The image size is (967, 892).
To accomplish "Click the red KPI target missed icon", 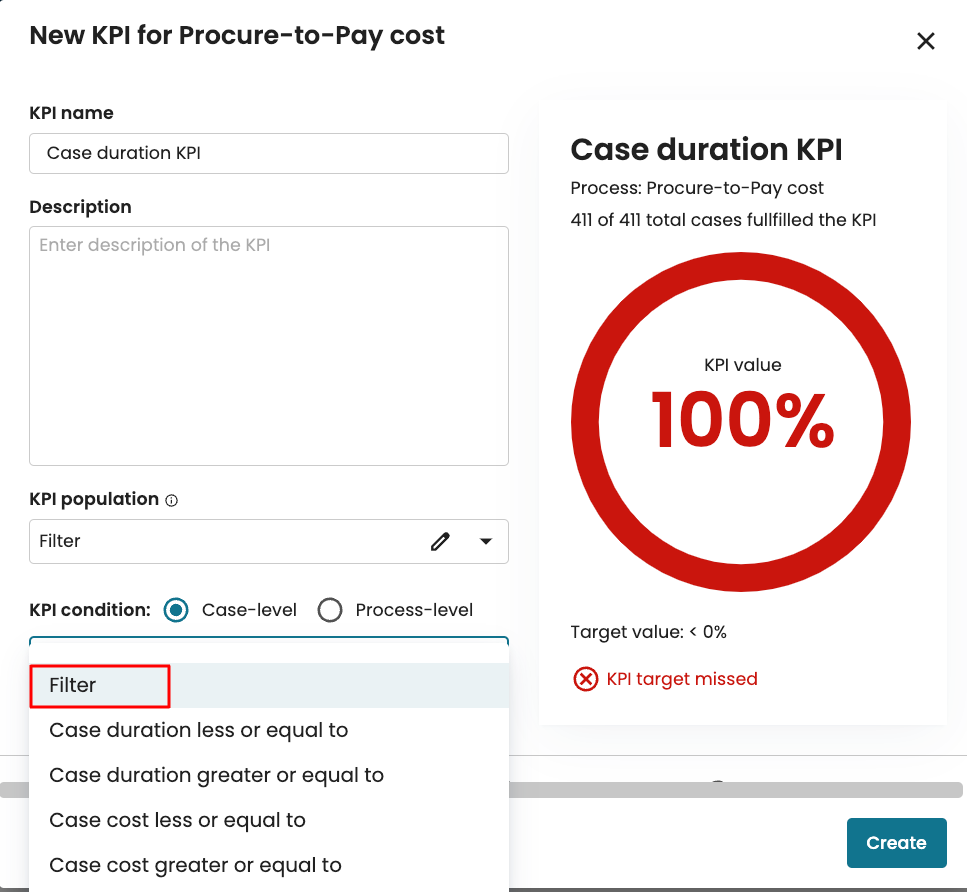I will 585,679.
